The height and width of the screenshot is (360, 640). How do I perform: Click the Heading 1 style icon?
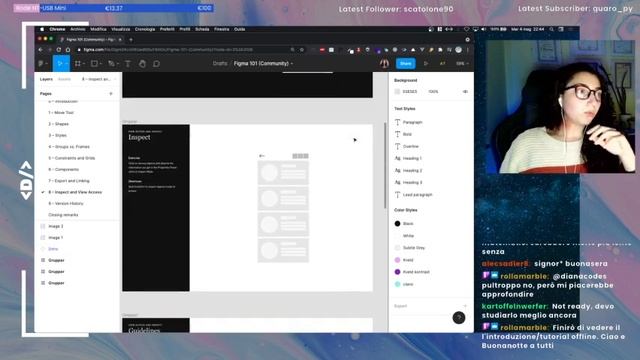tap(398, 158)
